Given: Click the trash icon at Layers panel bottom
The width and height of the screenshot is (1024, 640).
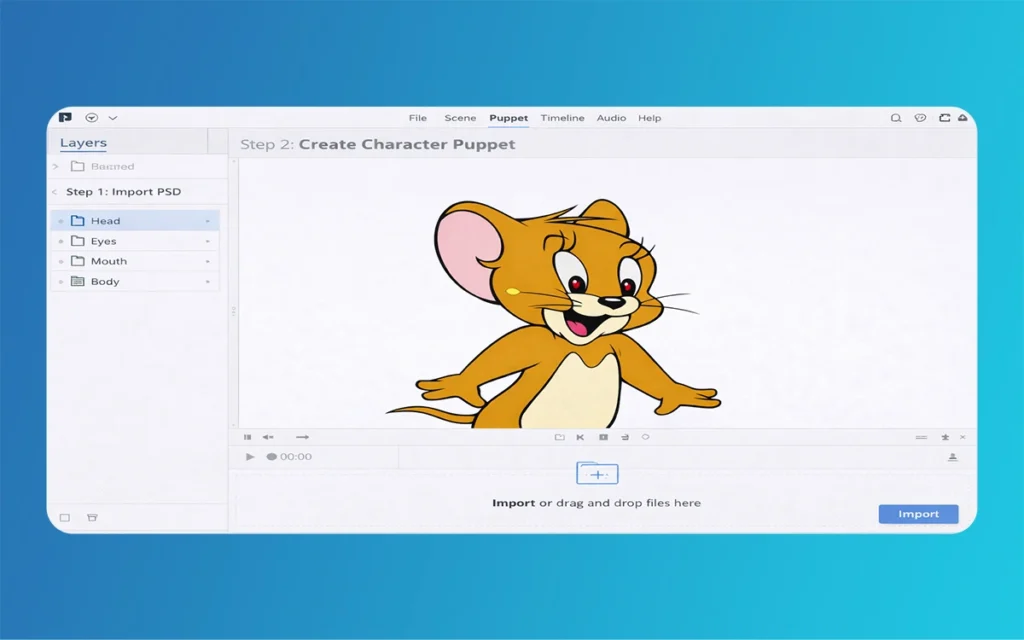Looking at the screenshot, I should click(x=92, y=518).
